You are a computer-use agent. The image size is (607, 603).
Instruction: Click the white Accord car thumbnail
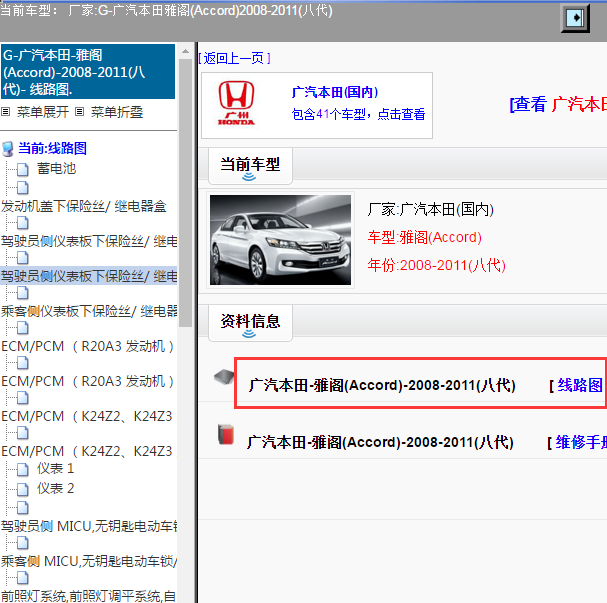[280, 240]
